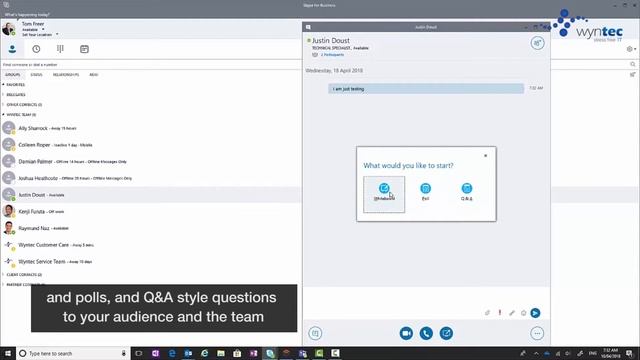Attach a file with the paperclip icon

pos(487,313)
